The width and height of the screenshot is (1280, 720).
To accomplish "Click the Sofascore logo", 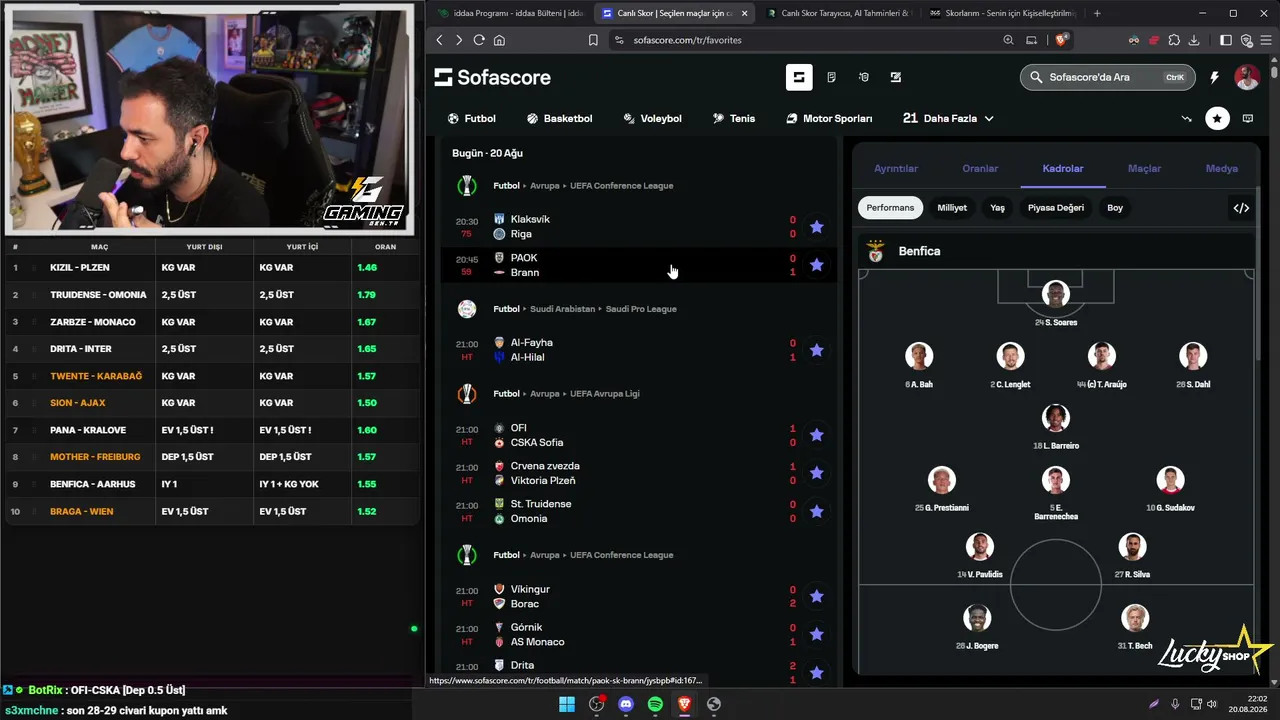I will pyautogui.click(x=492, y=77).
